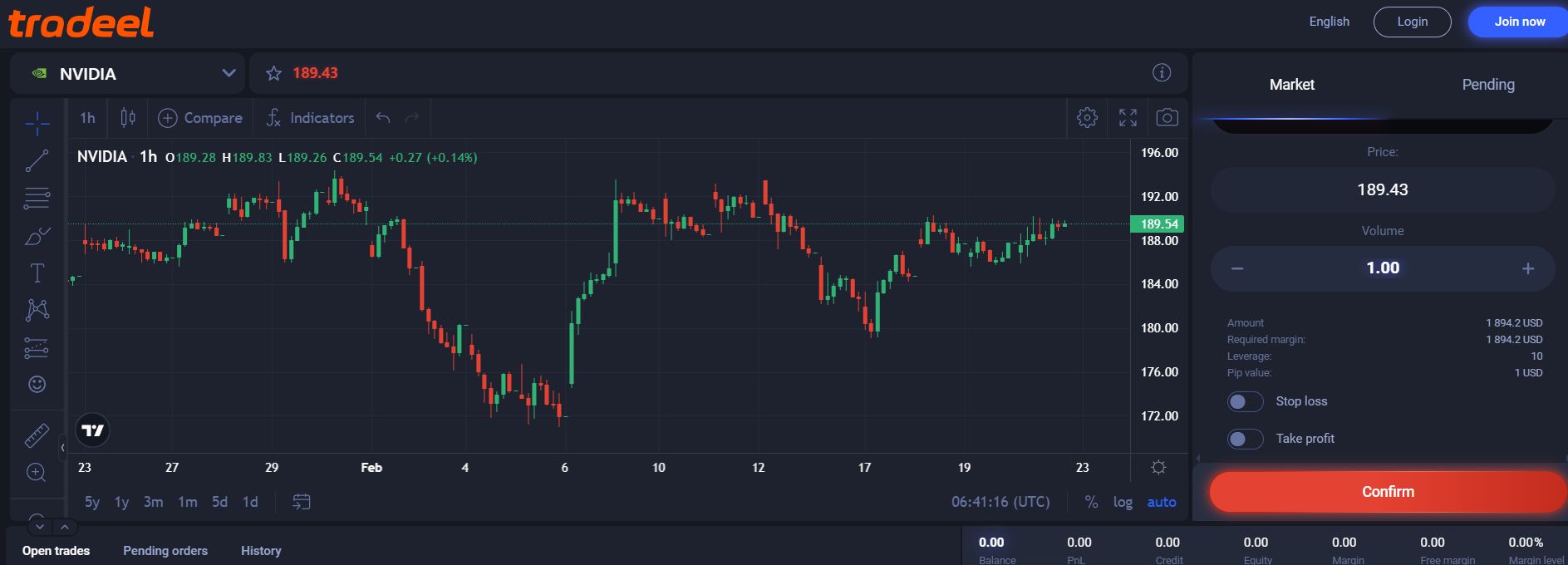The image size is (1568, 565).
Task: Set chart range to 5d
Action: (219, 502)
